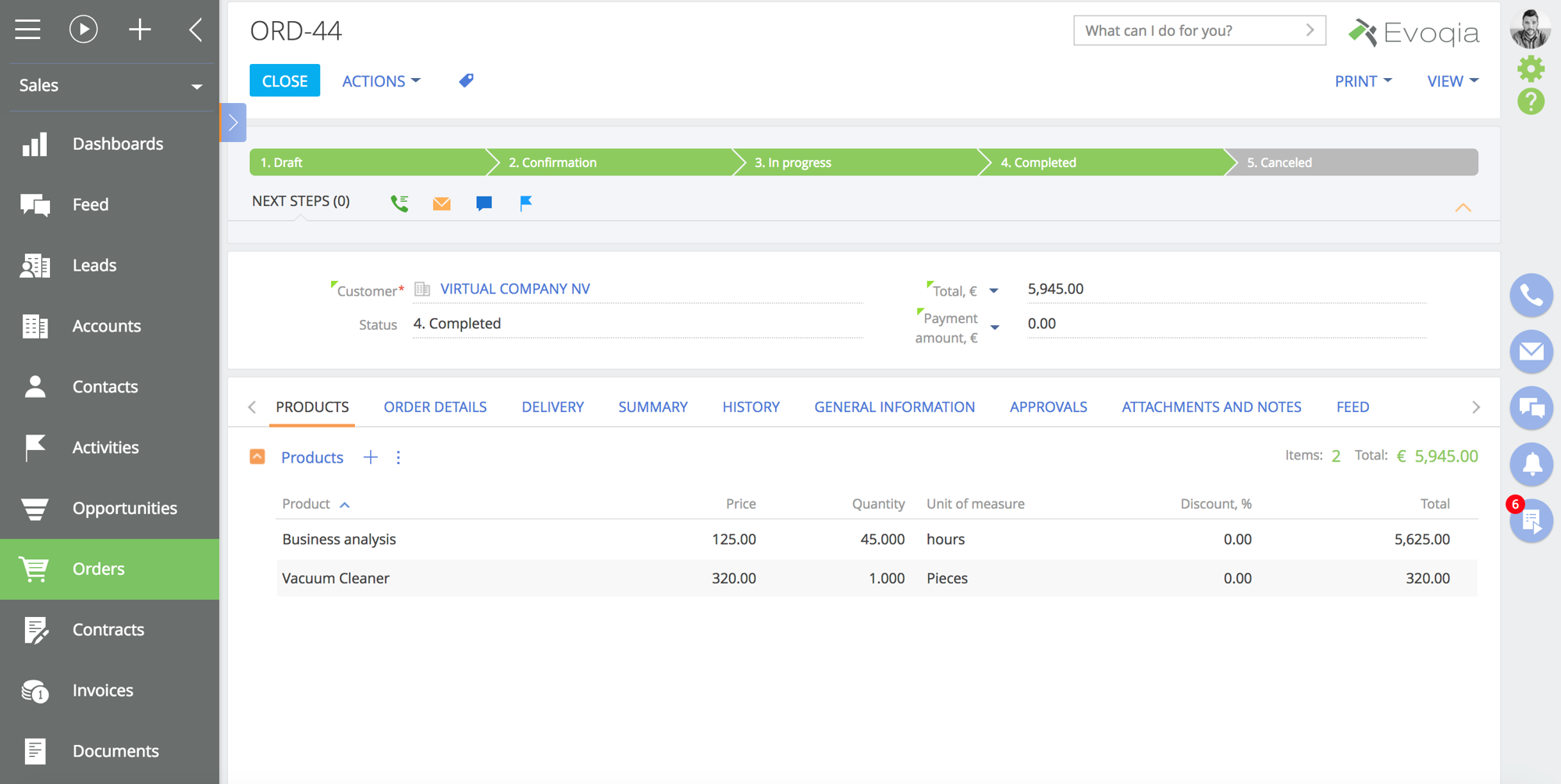Click the 'What can I do for you?' field

1190,30
